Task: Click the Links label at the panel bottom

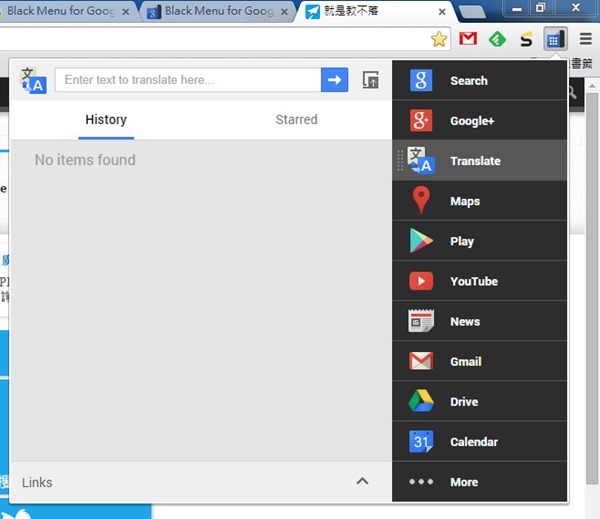Action: click(x=37, y=482)
